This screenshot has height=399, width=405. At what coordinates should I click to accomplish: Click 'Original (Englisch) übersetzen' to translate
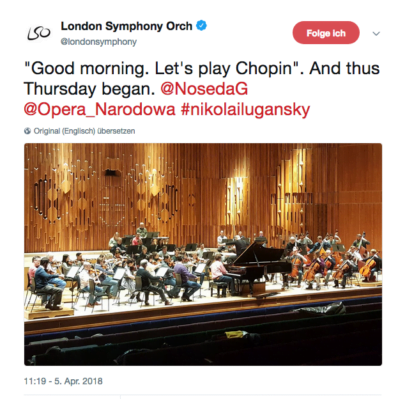coord(84,131)
